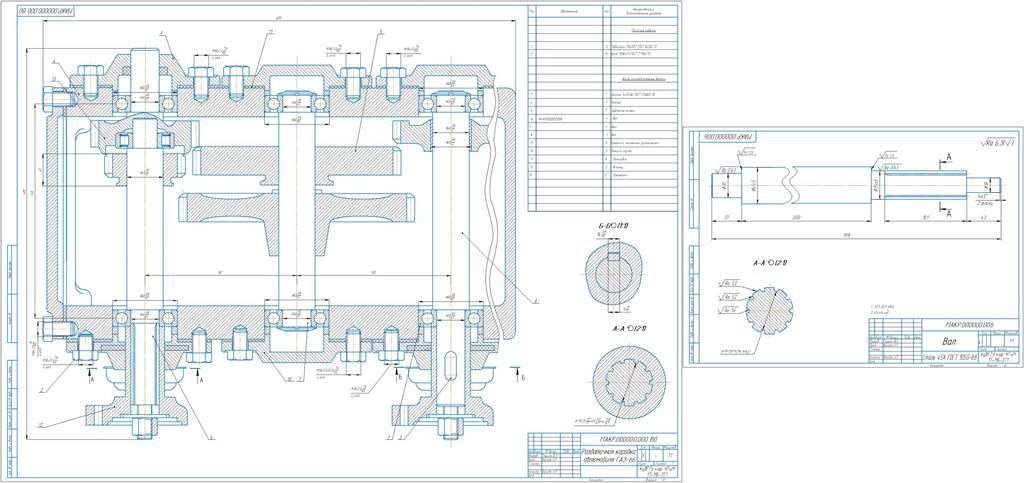The width and height of the screenshot is (1024, 483).
Task: Click the 'Сталь 45Х ГОСТ 1050-88' material note
Action: click(x=948, y=356)
